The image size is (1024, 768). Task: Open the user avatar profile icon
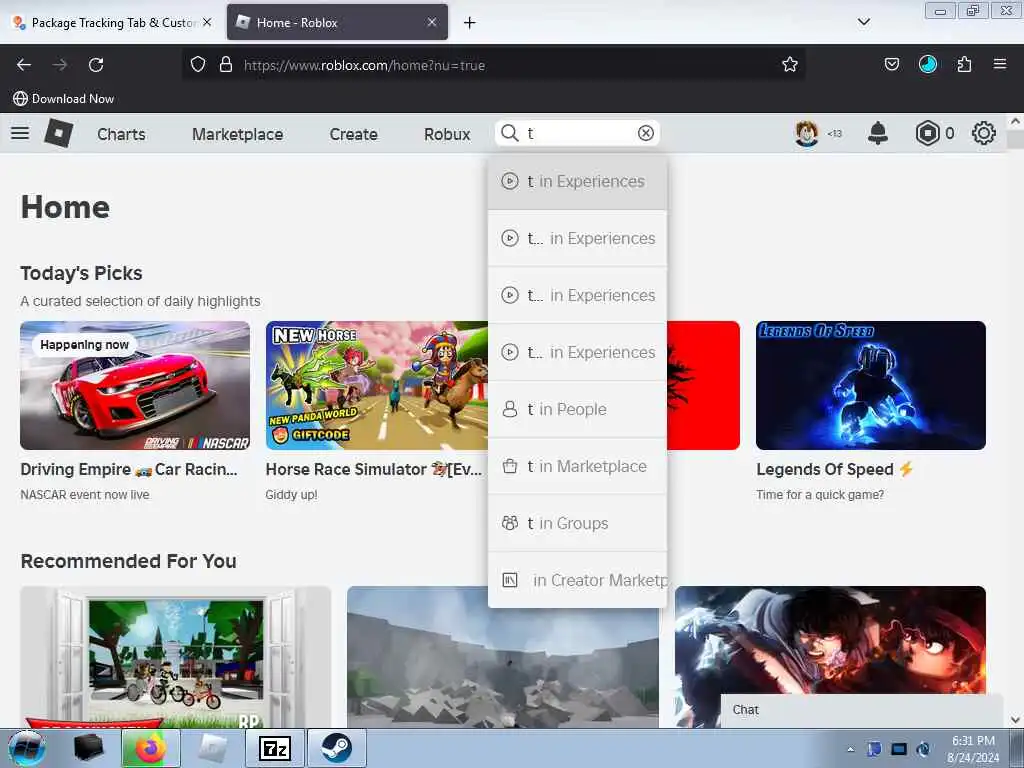click(x=807, y=133)
